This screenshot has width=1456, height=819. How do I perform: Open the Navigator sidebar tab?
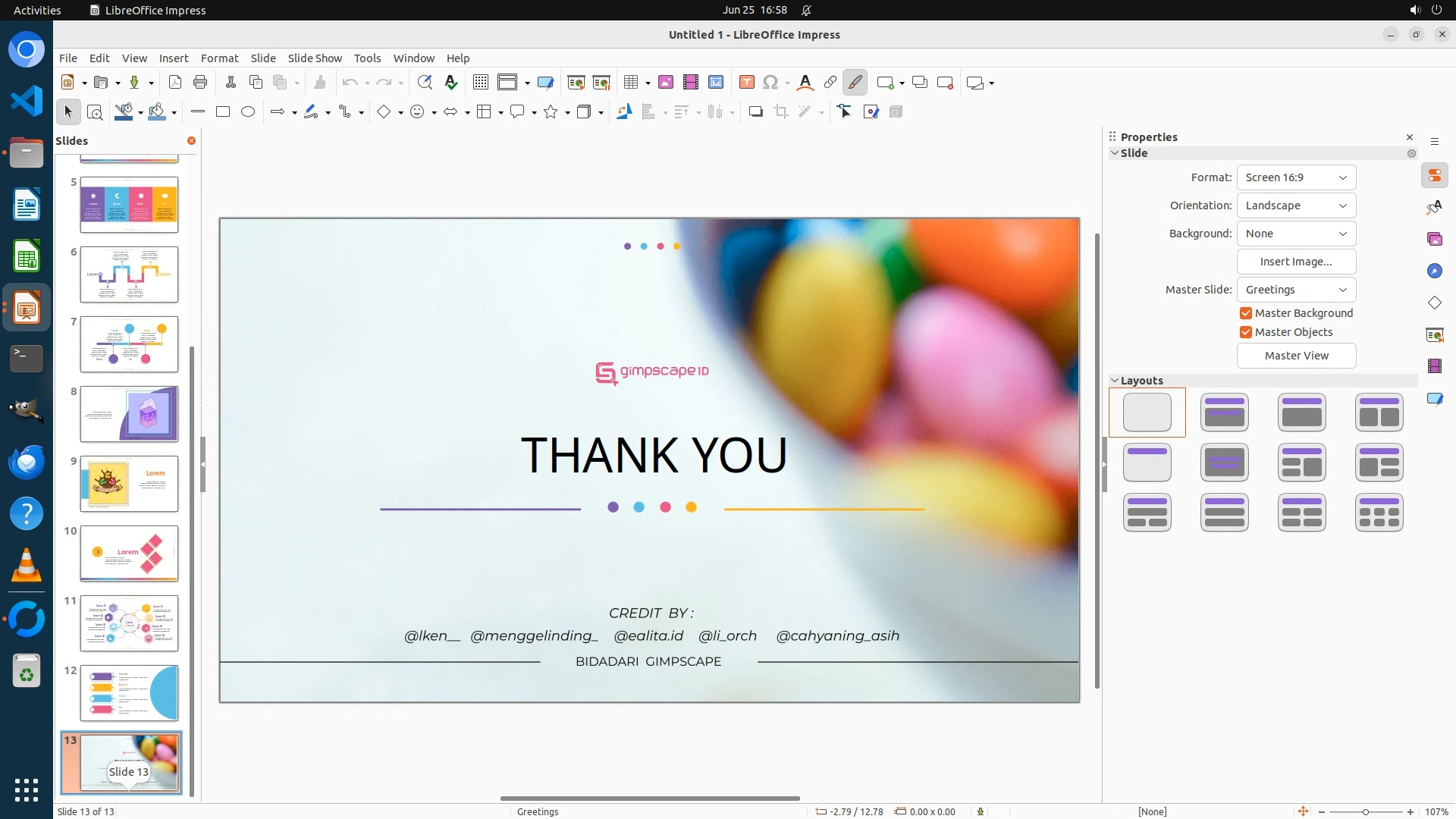(1434, 271)
